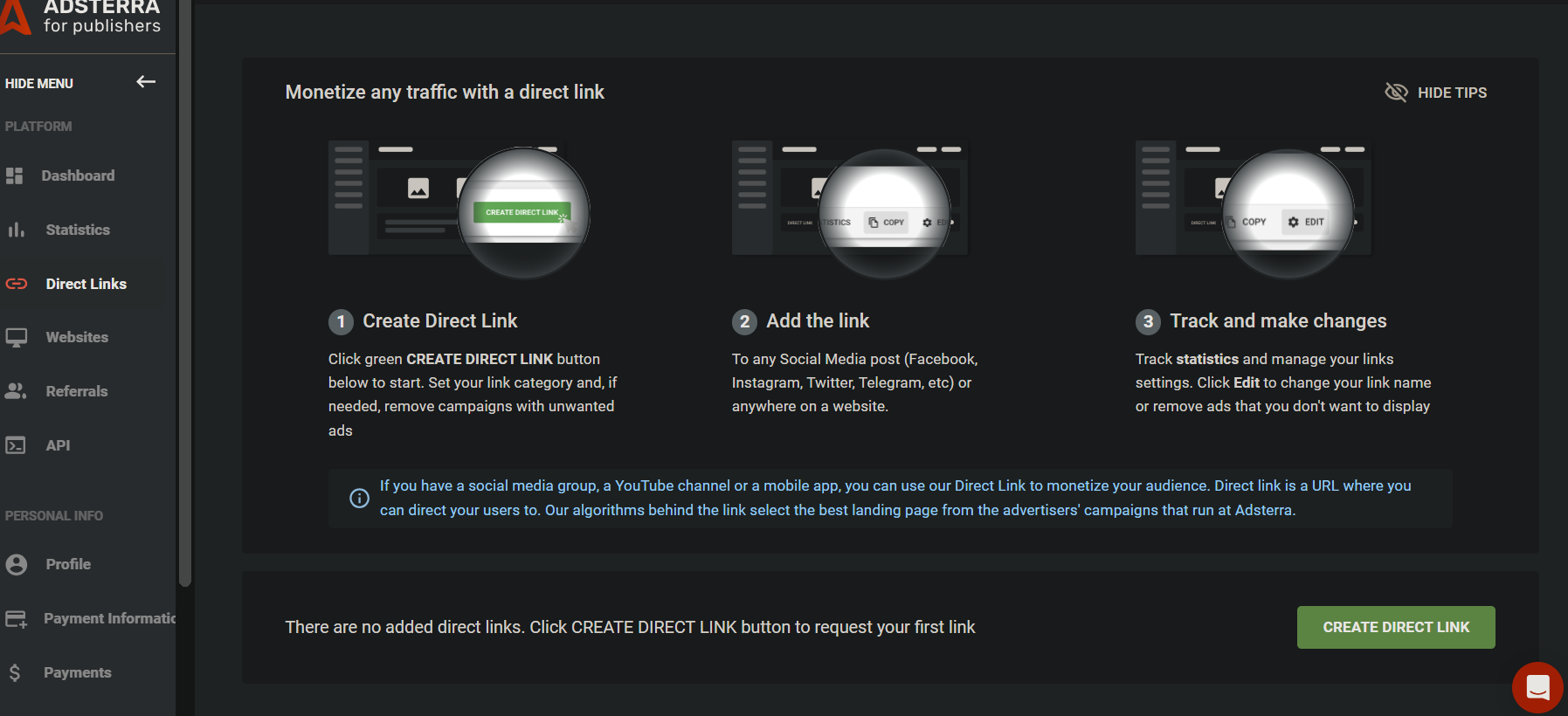Open the live chat bubble widget
This screenshot has height=716, width=1568.
pos(1537,687)
